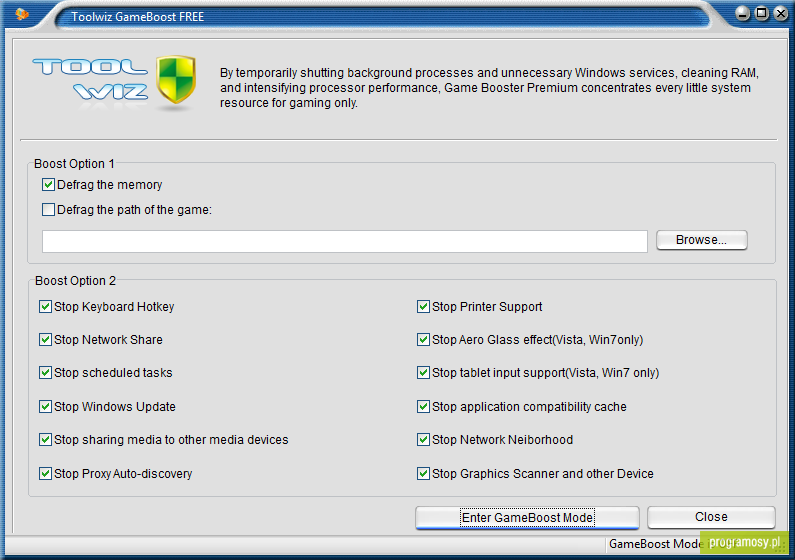Screen dimensions: 795x560
Task: Uncheck Defrag the memory
Action: tap(49, 184)
